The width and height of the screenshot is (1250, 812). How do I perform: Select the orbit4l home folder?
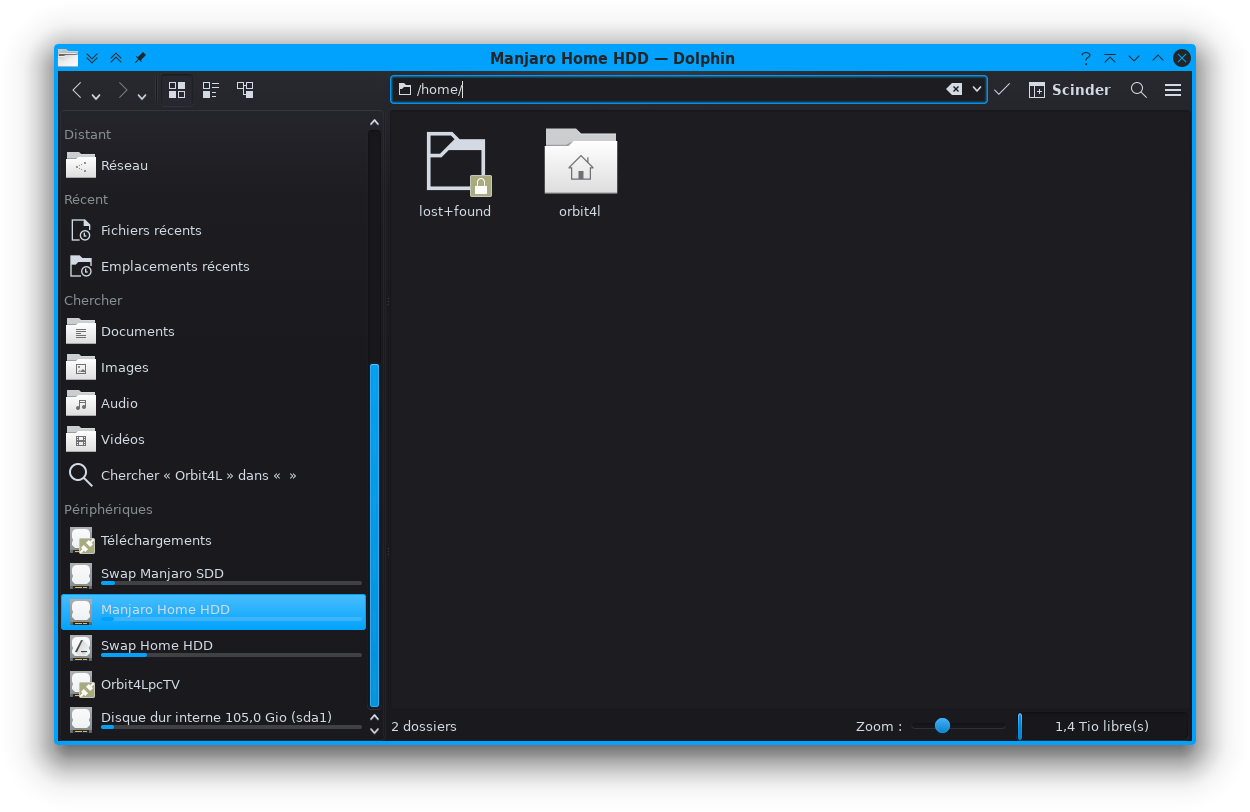coord(580,175)
